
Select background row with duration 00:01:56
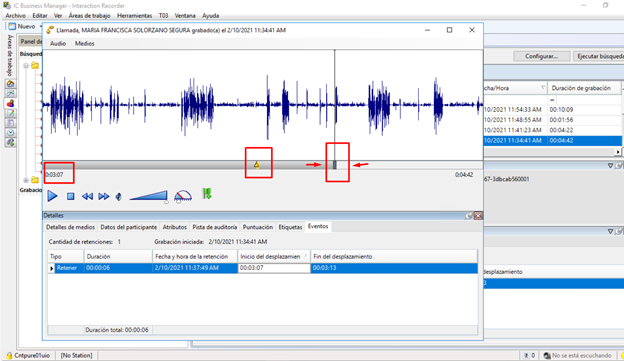553,120
